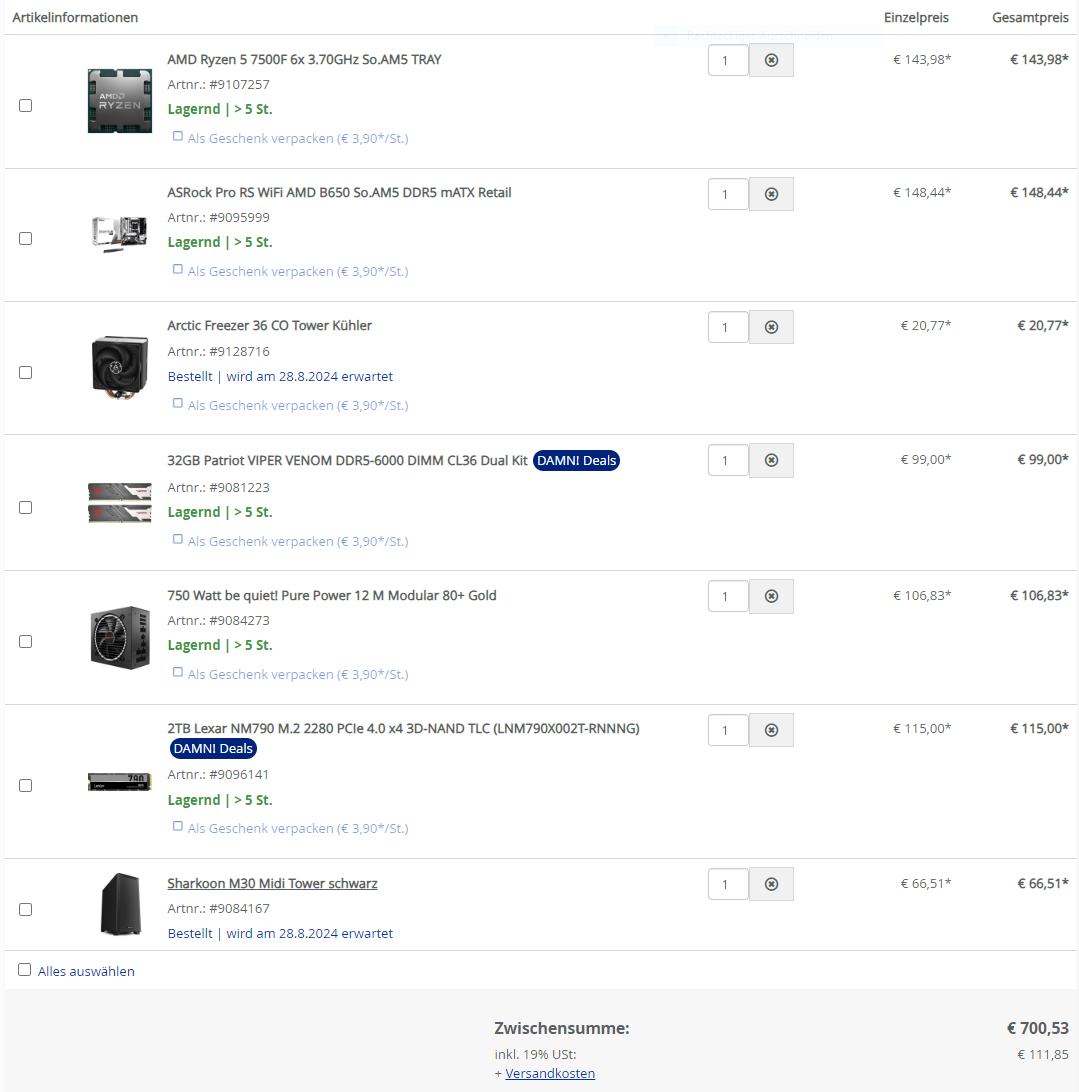Screen dimensions: 1079x1092
Task: Open the Sharkoon M30 Midi Tower link
Action: pos(272,884)
